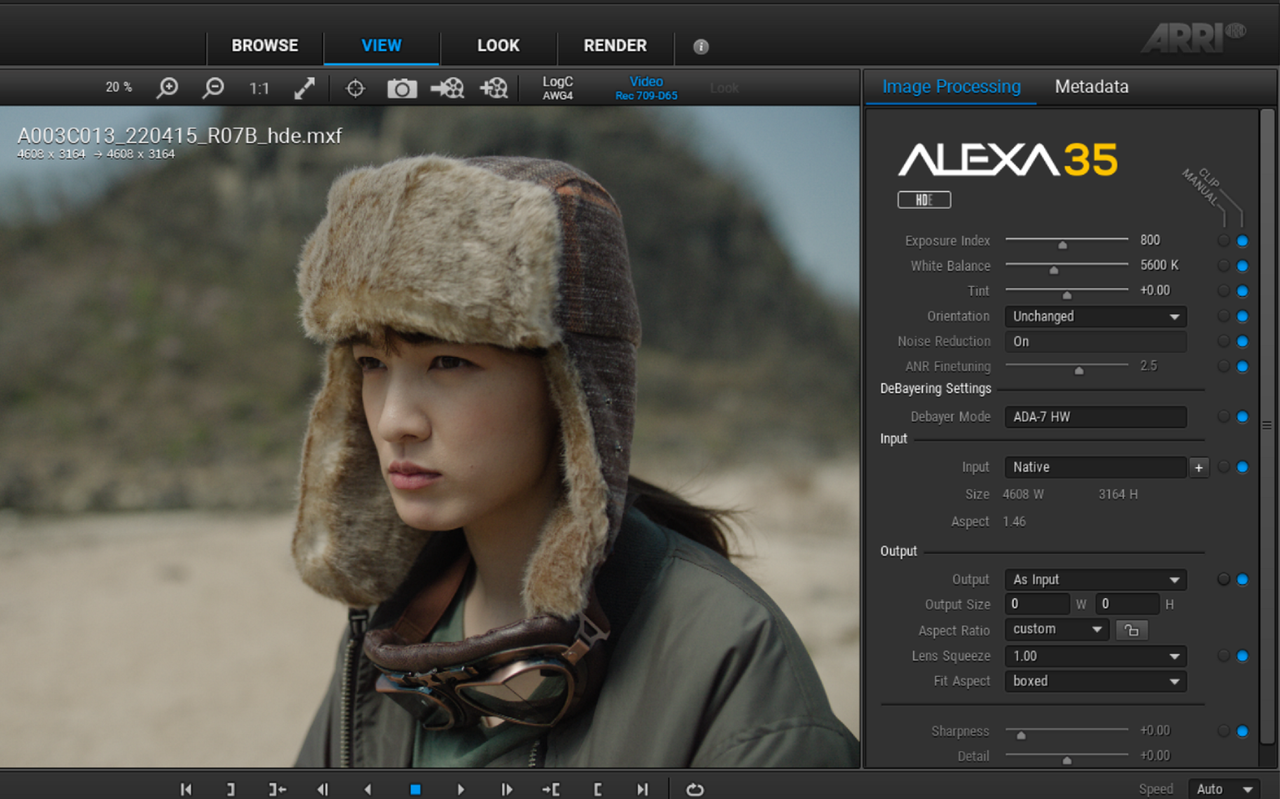
Task: Open the Orientation dropdown set to Unchanged
Action: pyautogui.click(x=1095, y=316)
